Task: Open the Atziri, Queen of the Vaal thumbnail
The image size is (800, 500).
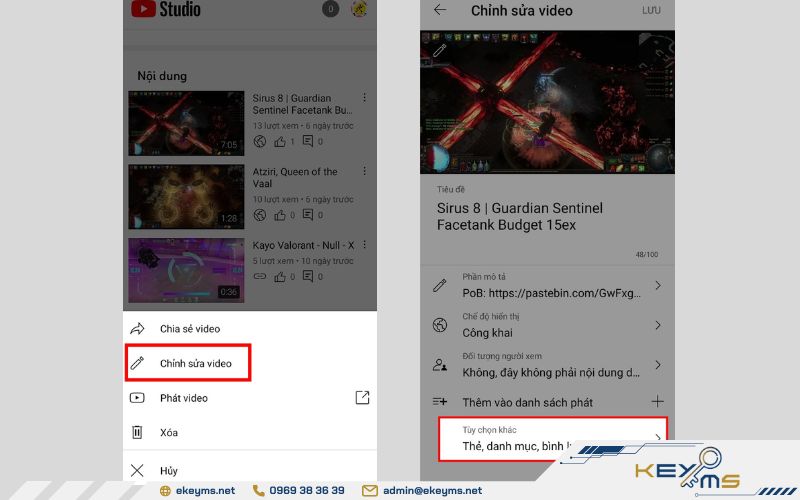Action: [186, 197]
